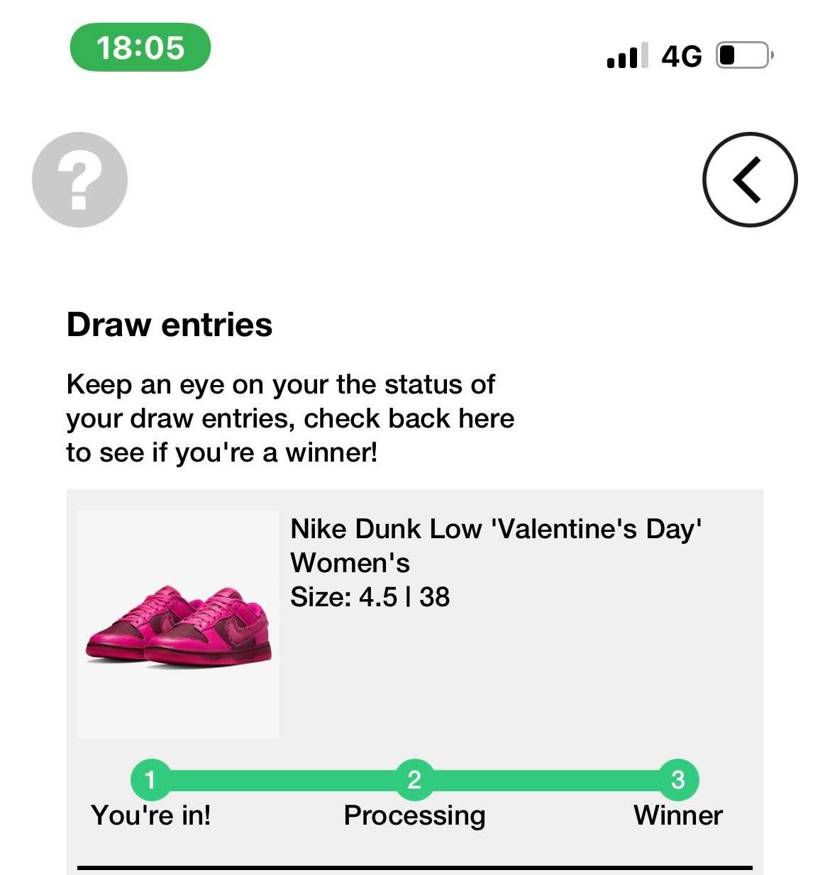Tap the battery indicator icon
The width and height of the screenshot is (830, 875).
point(745,55)
